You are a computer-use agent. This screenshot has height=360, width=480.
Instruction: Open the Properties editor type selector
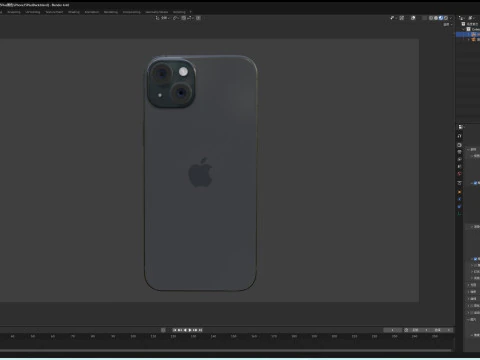click(x=461, y=127)
